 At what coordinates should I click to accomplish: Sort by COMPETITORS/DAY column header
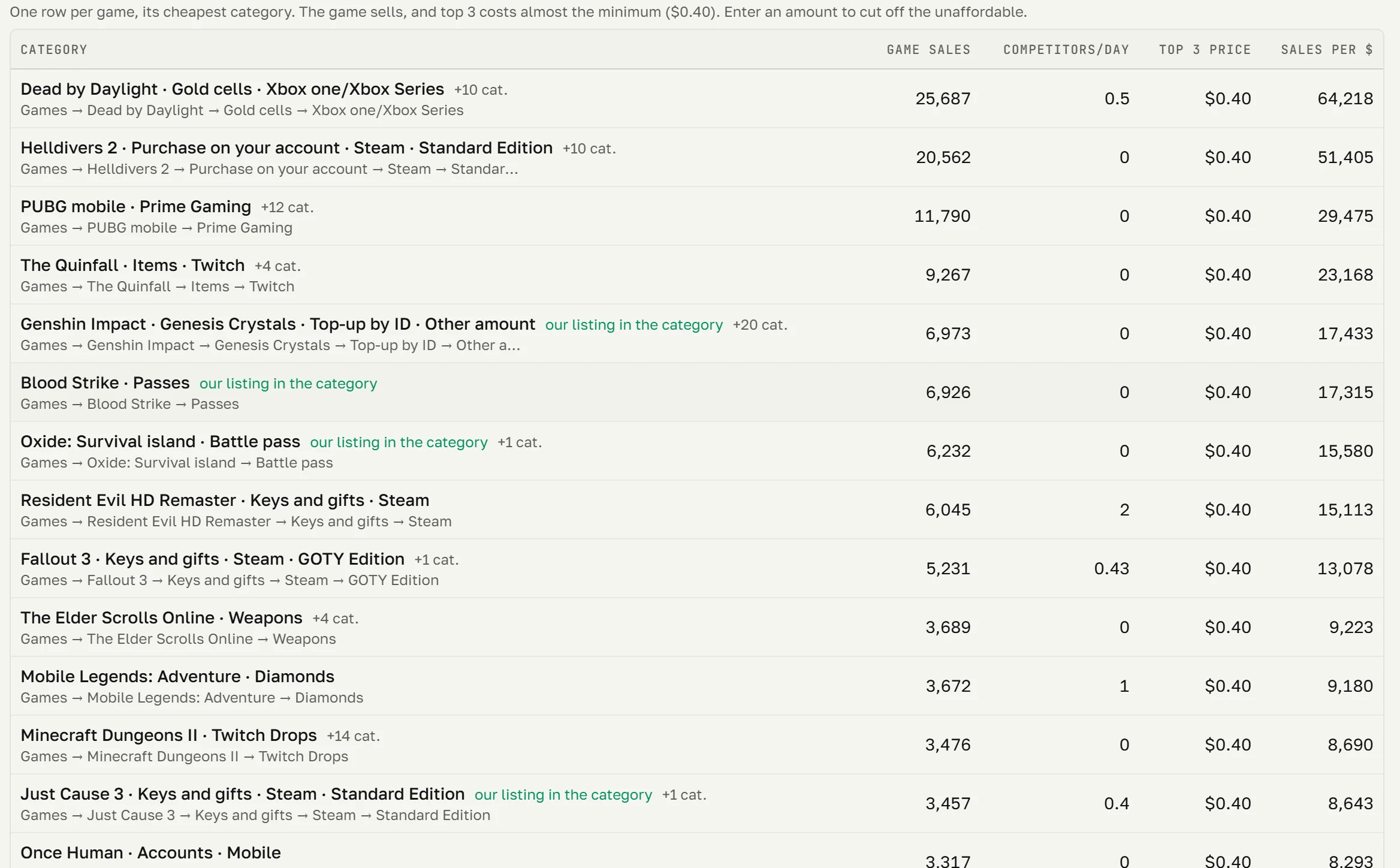pos(1066,50)
